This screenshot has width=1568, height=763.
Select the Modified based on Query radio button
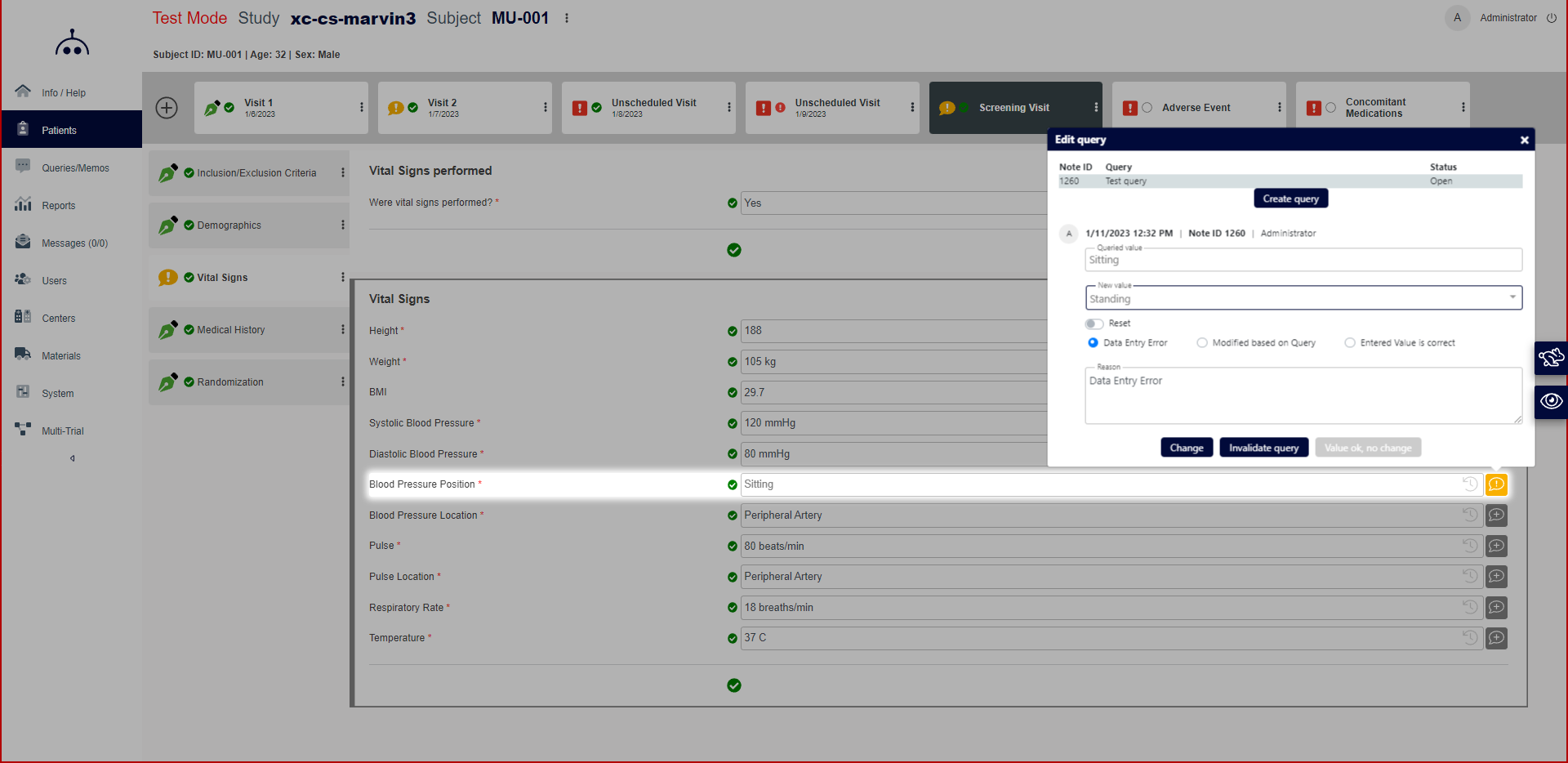click(x=1201, y=342)
